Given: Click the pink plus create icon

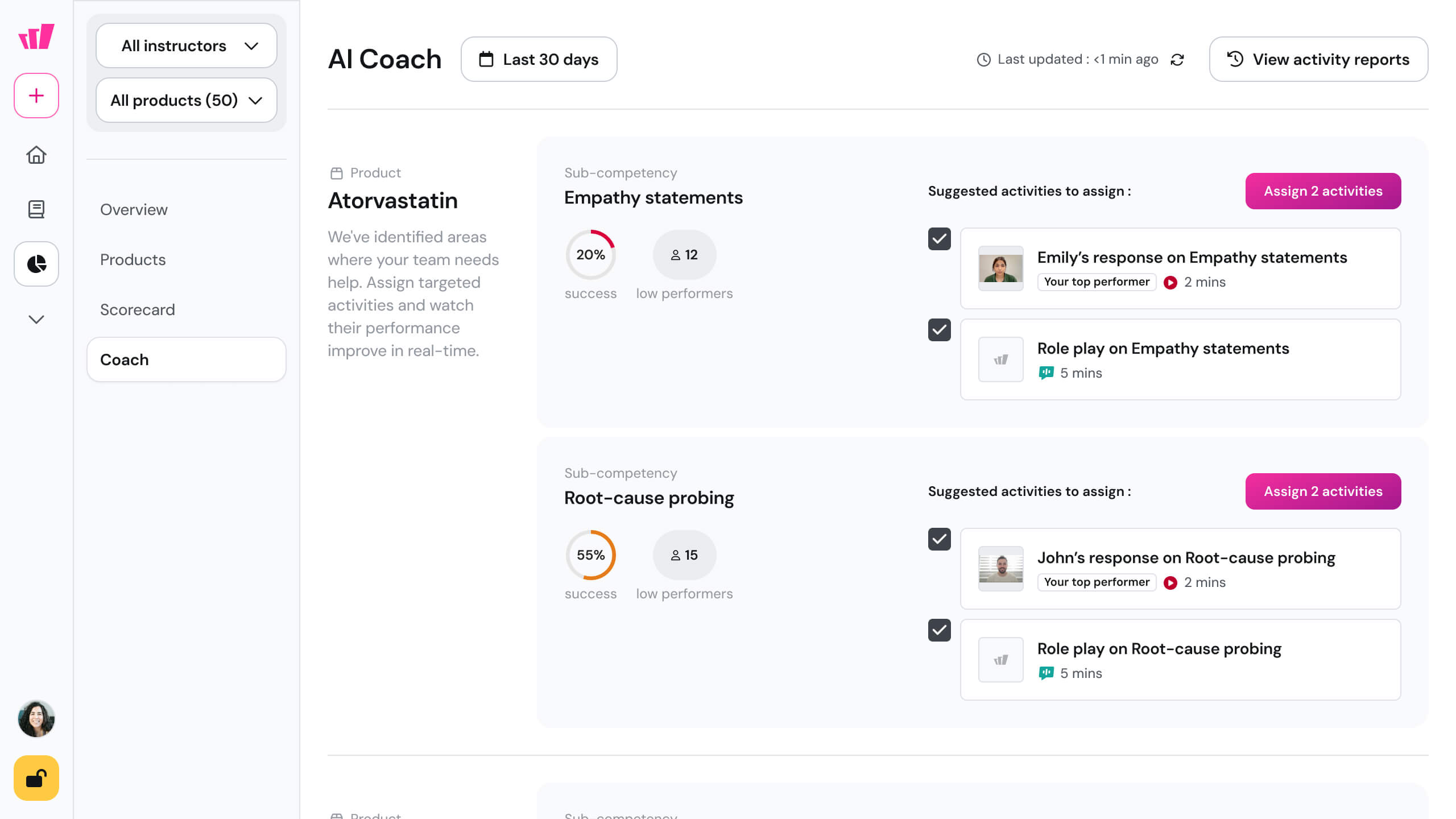Looking at the screenshot, I should (x=36, y=96).
